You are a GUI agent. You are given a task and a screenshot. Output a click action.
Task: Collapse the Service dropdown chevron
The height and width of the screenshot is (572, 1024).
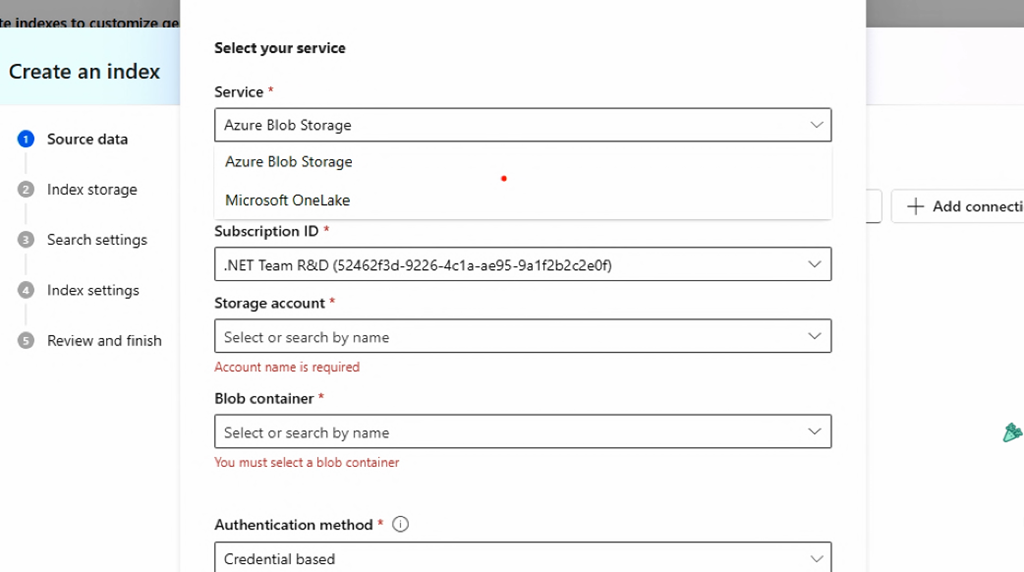point(816,125)
